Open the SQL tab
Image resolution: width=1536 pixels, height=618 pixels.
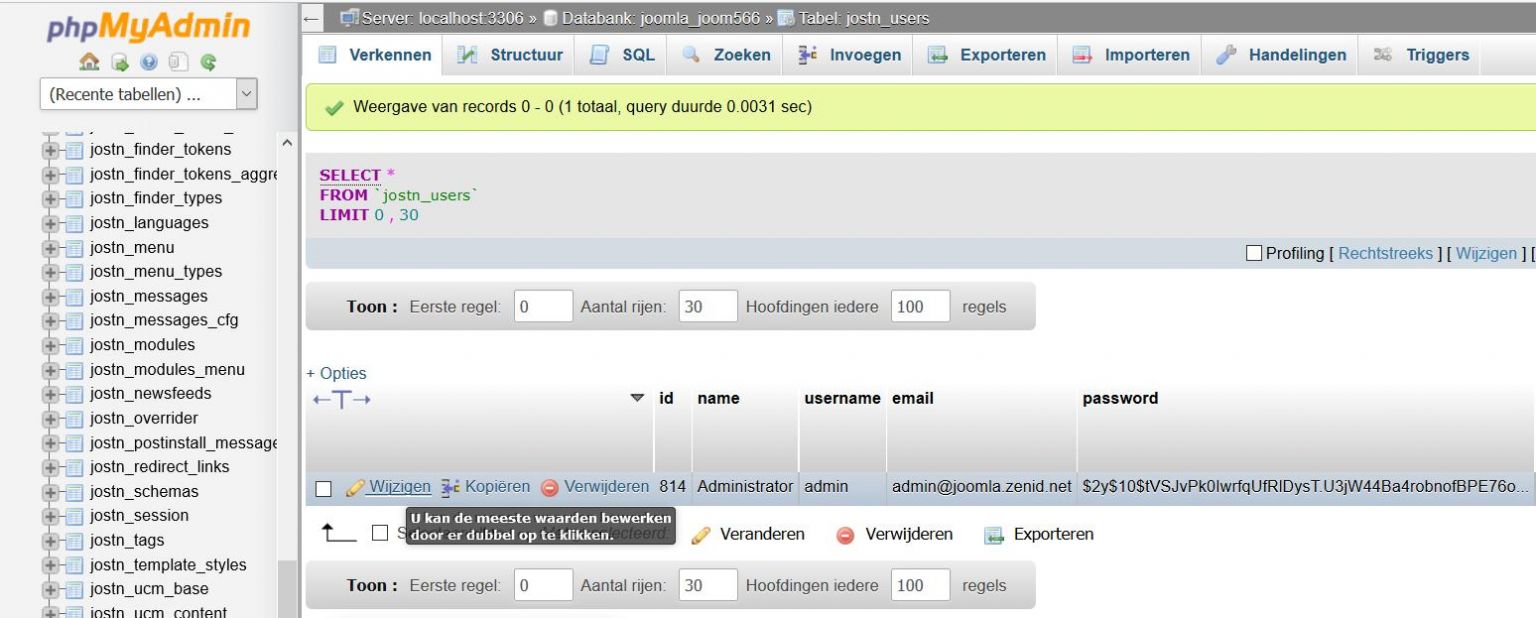pyautogui.click(x=622, y=55)
